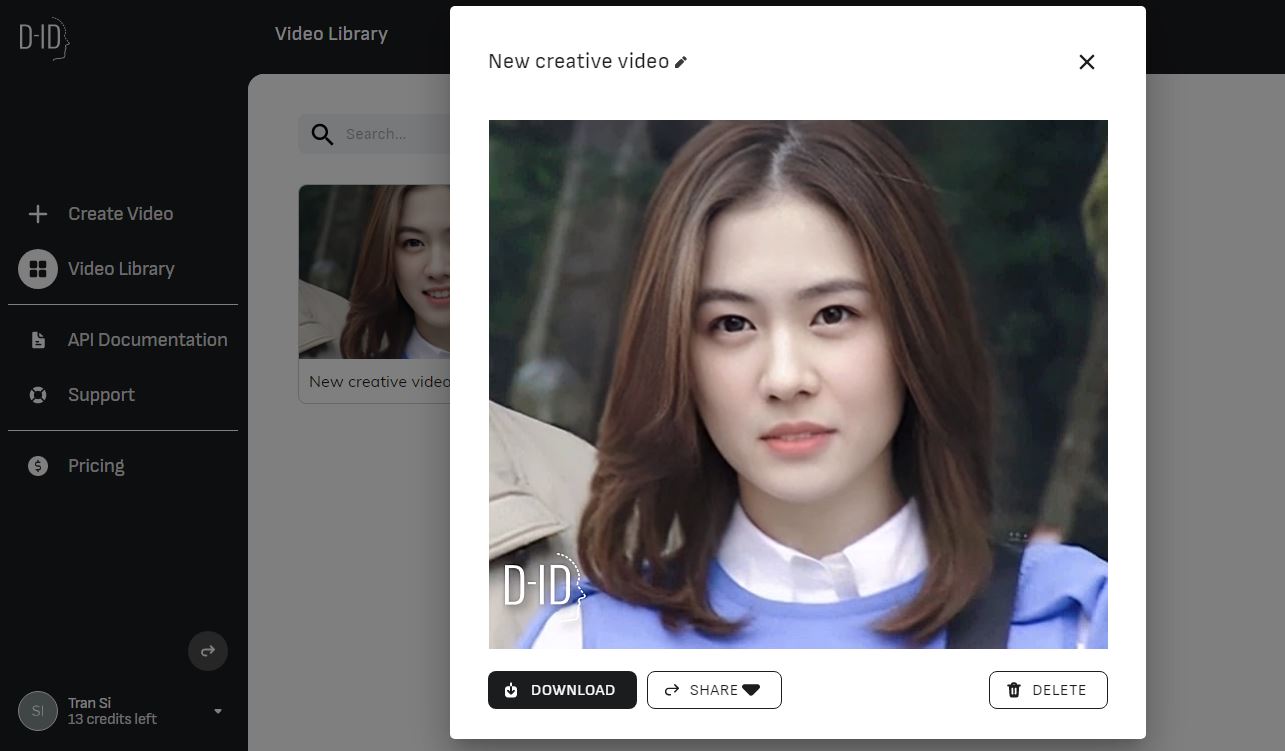Click the Support lifebuoy icon
Screen dimensions: 1285x751
click(38, 395)
